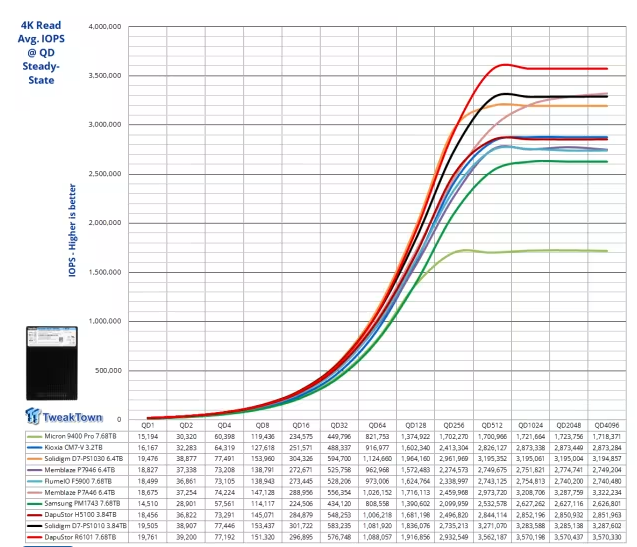637x547 pixels.
Task: Click the Memblaze P7946 QD2048 value 2,774,741
Action: tap(569, 470)
